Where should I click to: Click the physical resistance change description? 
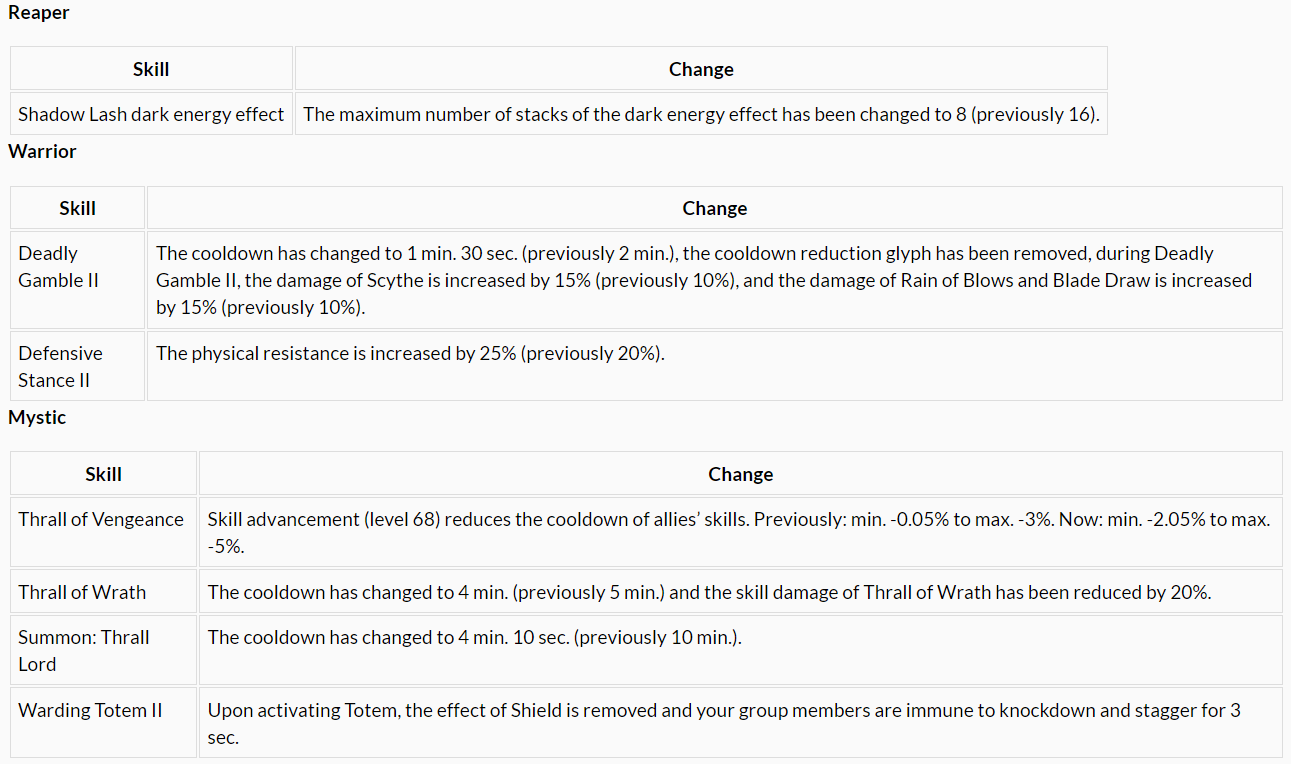click(x=410, y=353)
